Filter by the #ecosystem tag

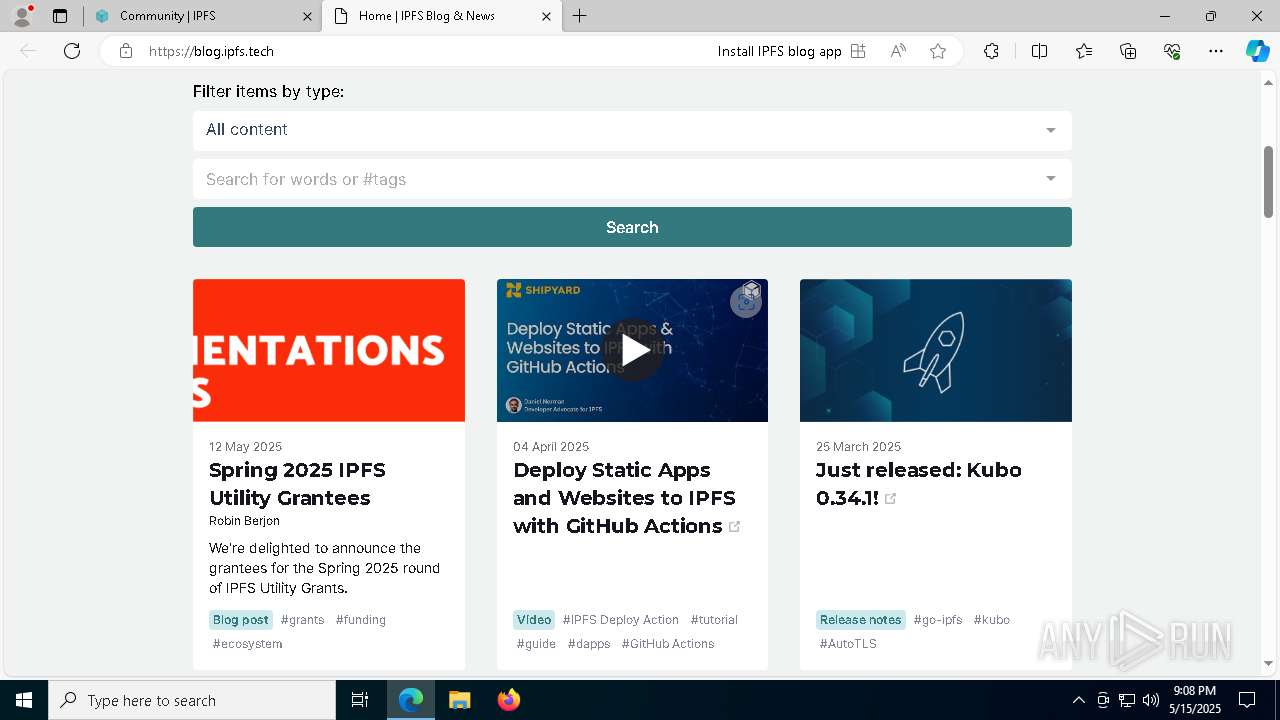pyautogui.click(x=247, y=644)
